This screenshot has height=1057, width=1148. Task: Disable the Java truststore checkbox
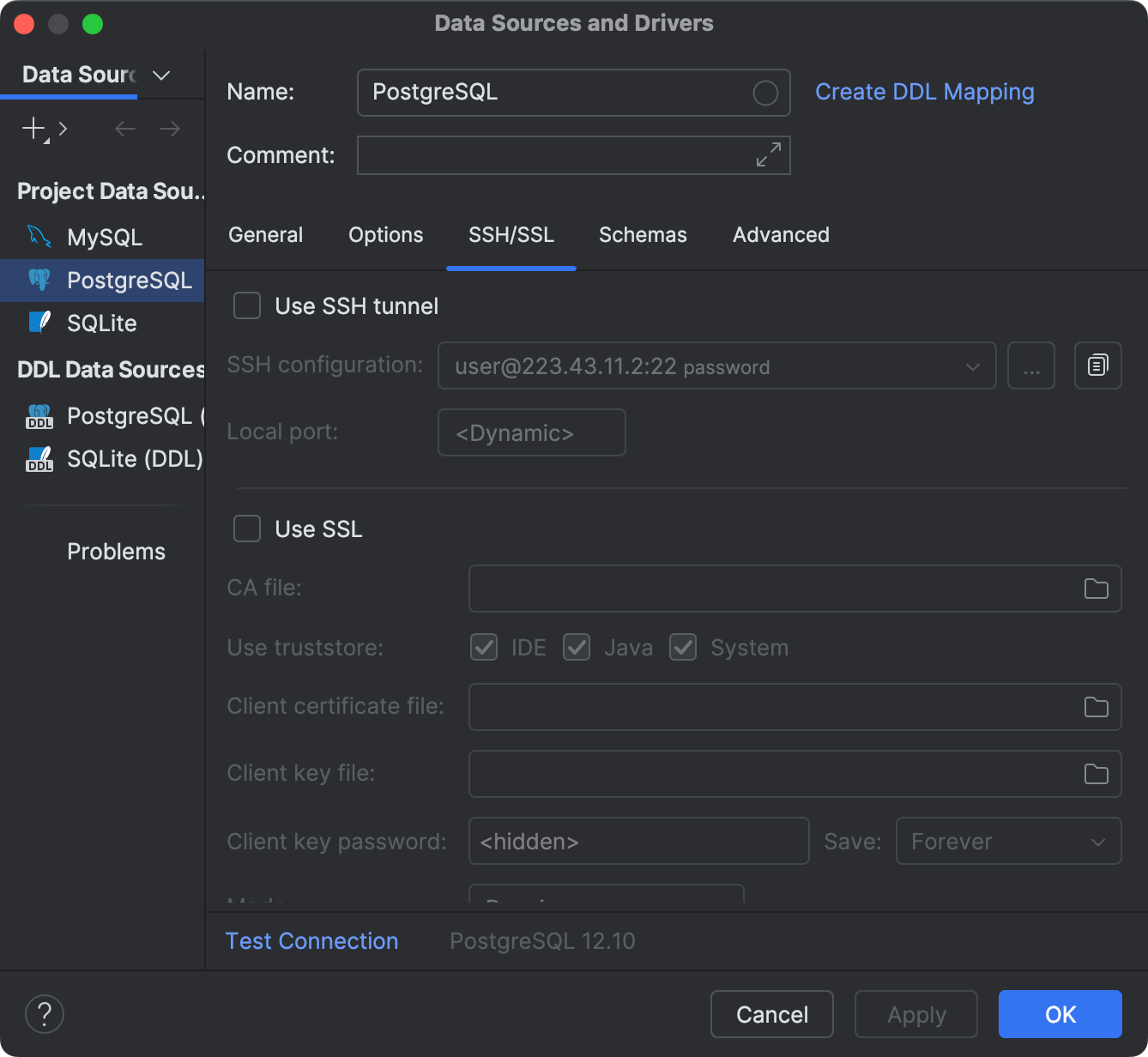click(576, 647)
